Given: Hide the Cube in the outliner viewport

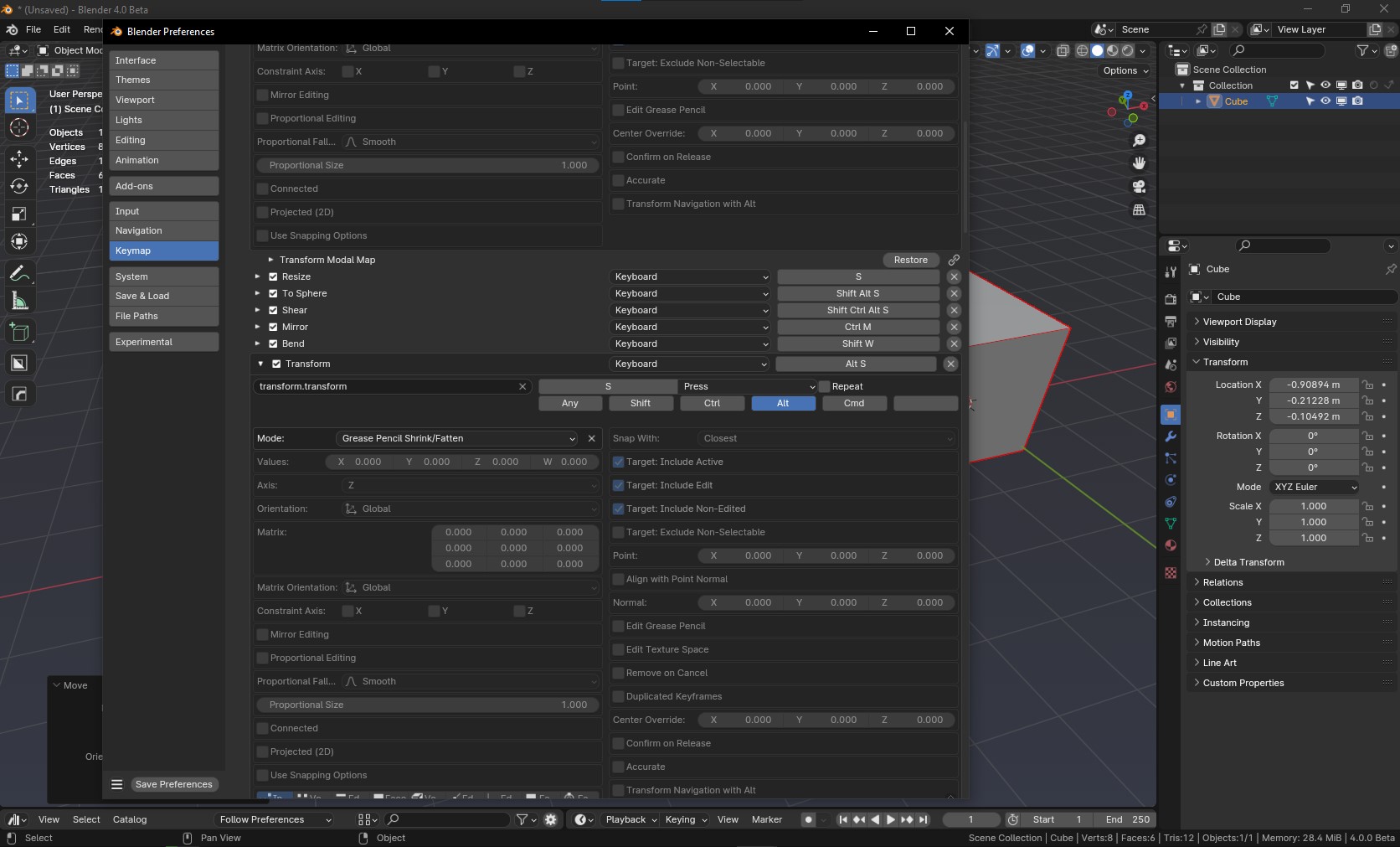Looking at the screenshot, I should point(1325,101).
